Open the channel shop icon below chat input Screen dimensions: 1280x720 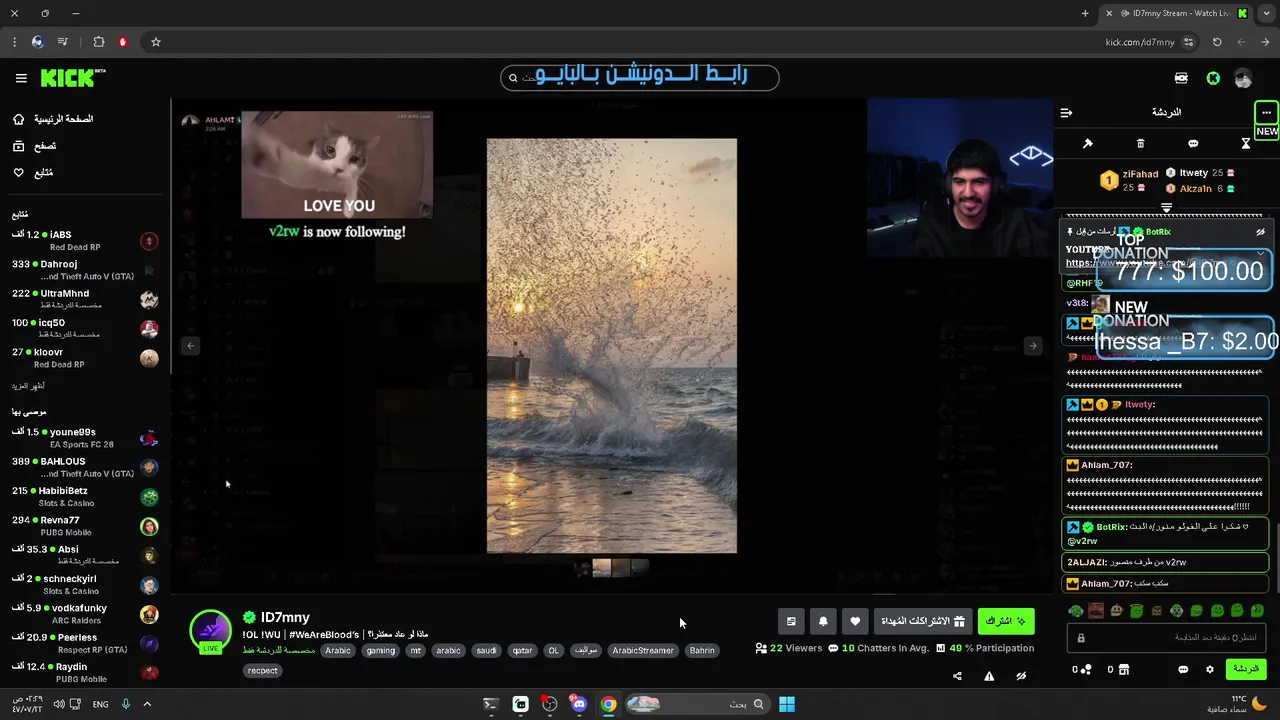click(x=1123, y=670)
